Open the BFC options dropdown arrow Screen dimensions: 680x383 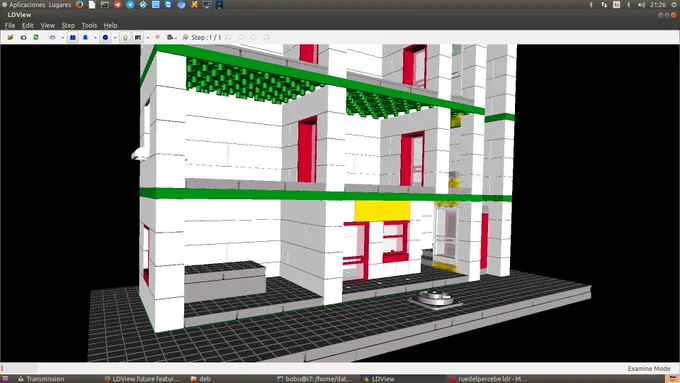pos(147,38)
